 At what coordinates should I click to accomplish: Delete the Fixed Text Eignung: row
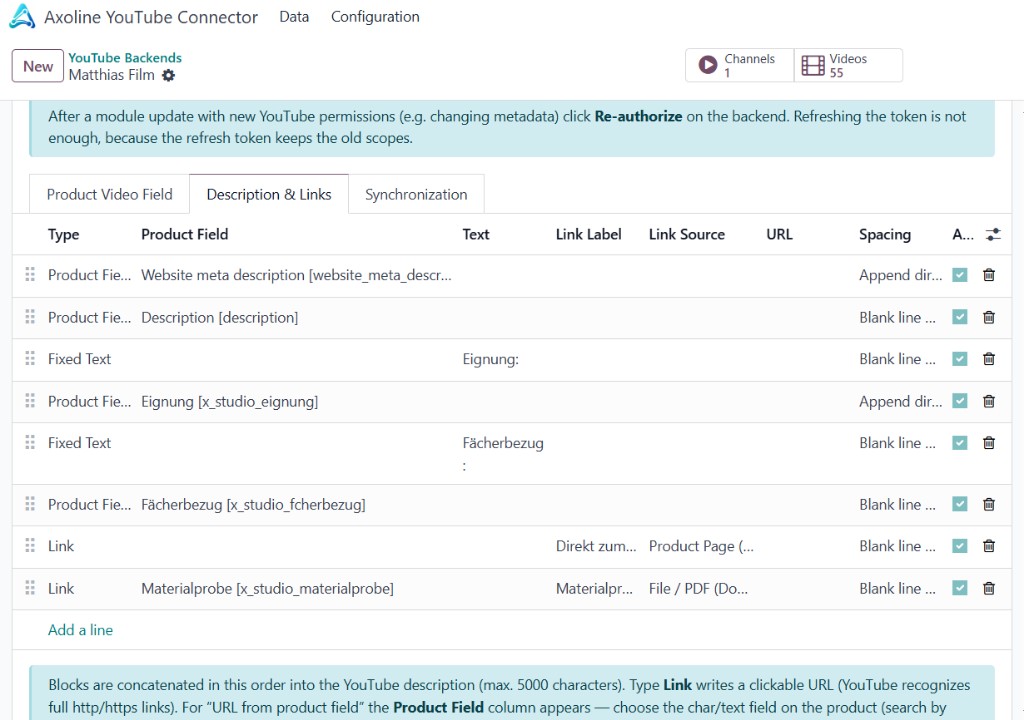coord(989,359)
